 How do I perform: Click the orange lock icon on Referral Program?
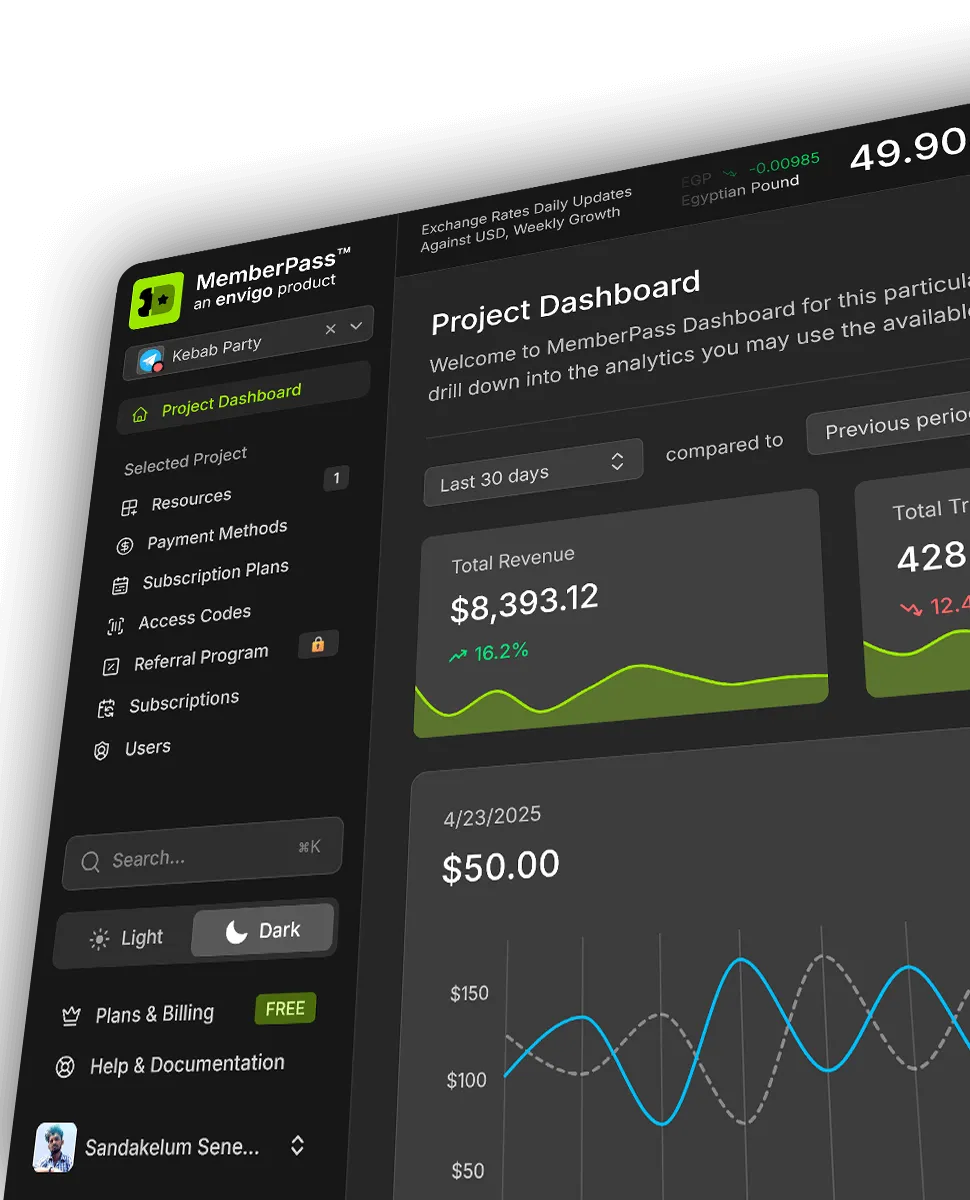click(x=318, y=645)
